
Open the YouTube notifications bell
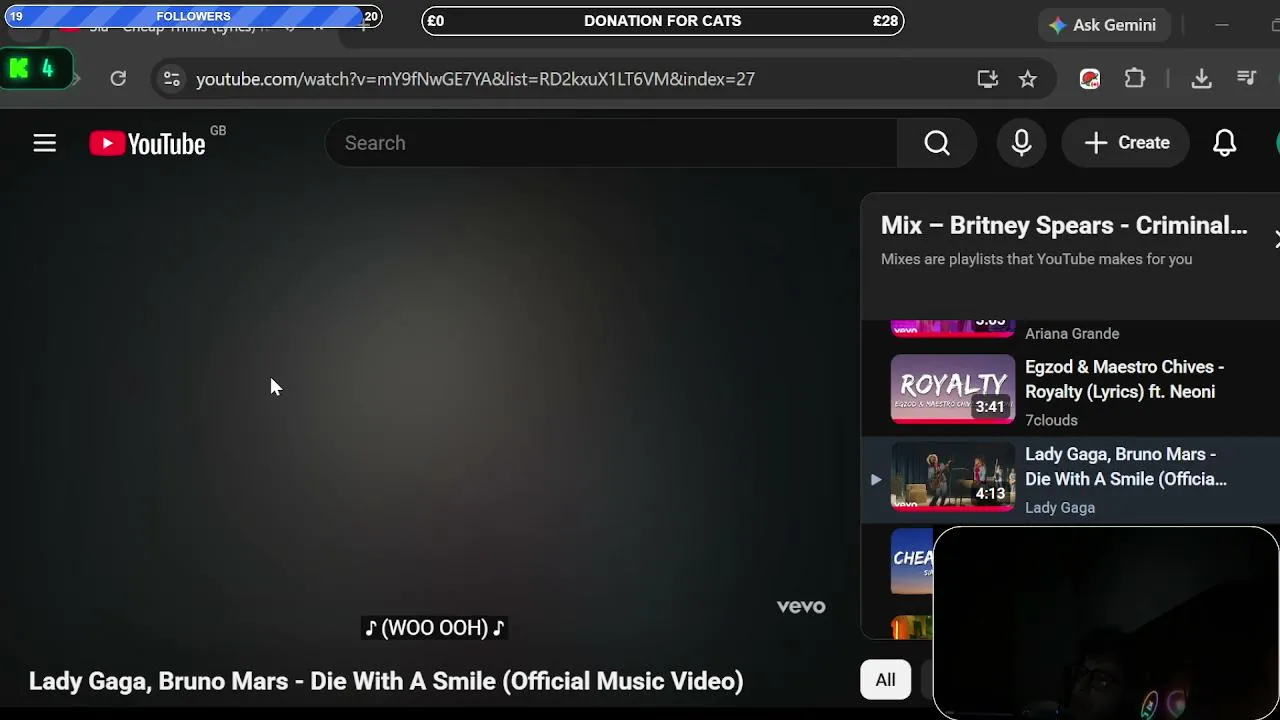pos(1225,143)
